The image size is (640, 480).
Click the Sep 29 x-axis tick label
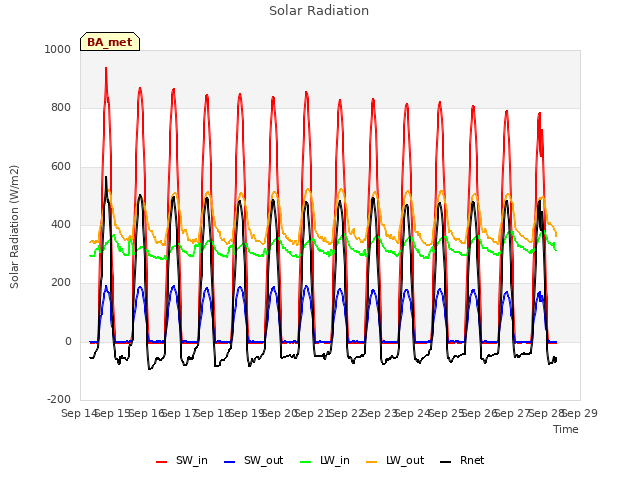coord(580,413)
